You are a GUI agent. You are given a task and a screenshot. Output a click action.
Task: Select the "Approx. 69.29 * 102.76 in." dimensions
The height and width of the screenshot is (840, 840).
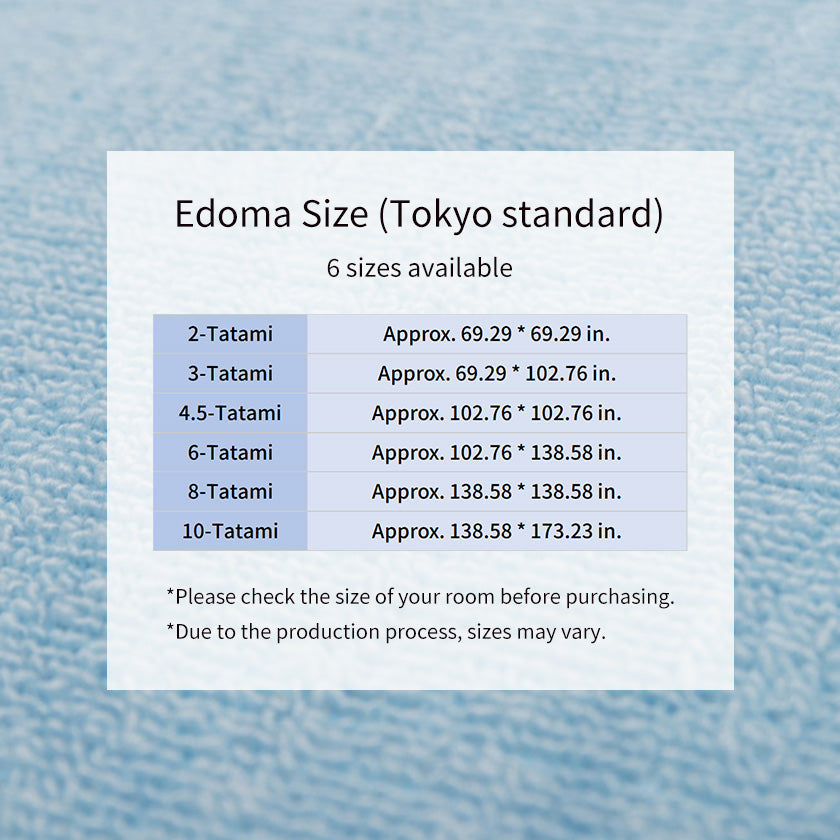pyautogui.click(x=496, y=374)
